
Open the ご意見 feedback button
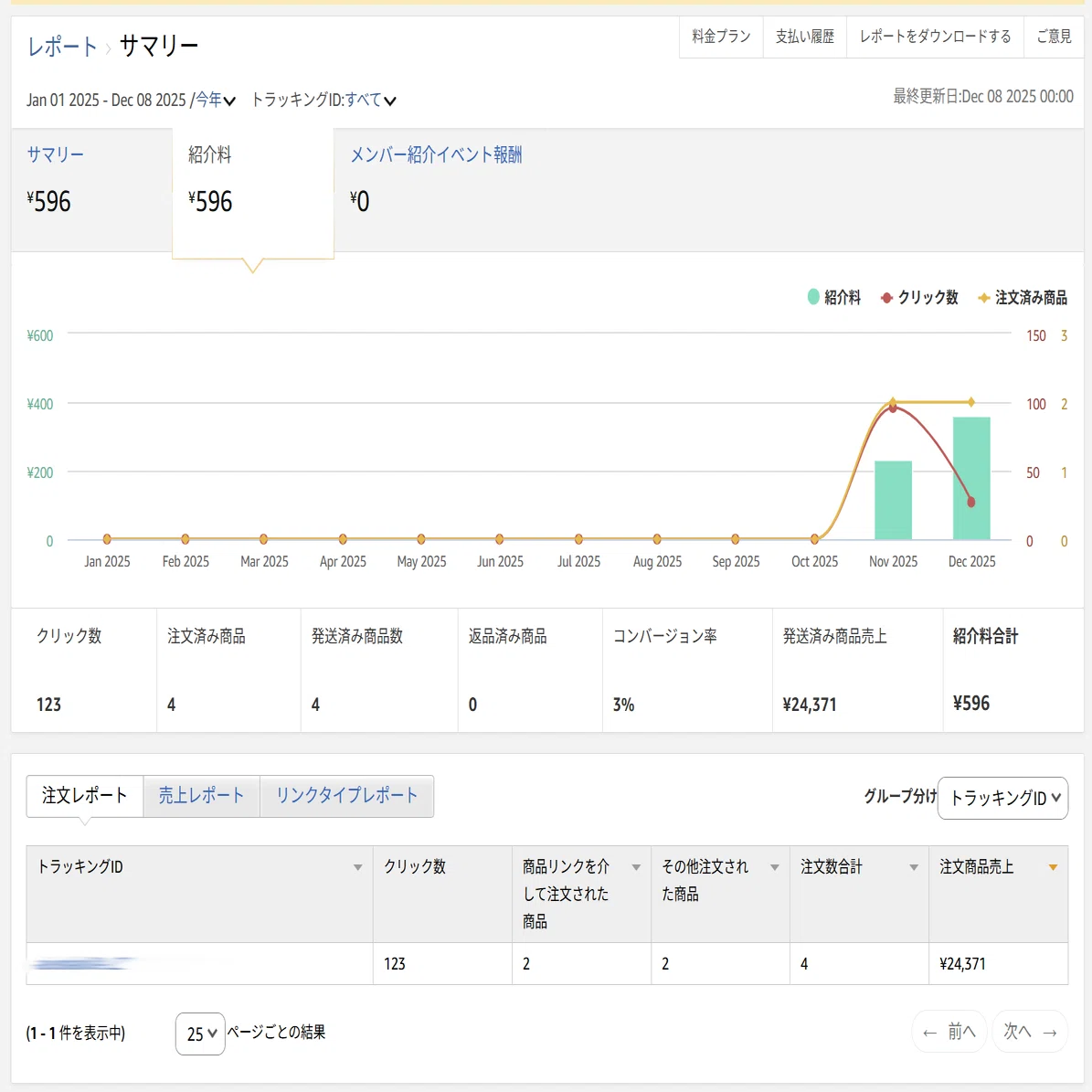(1054, 37)
